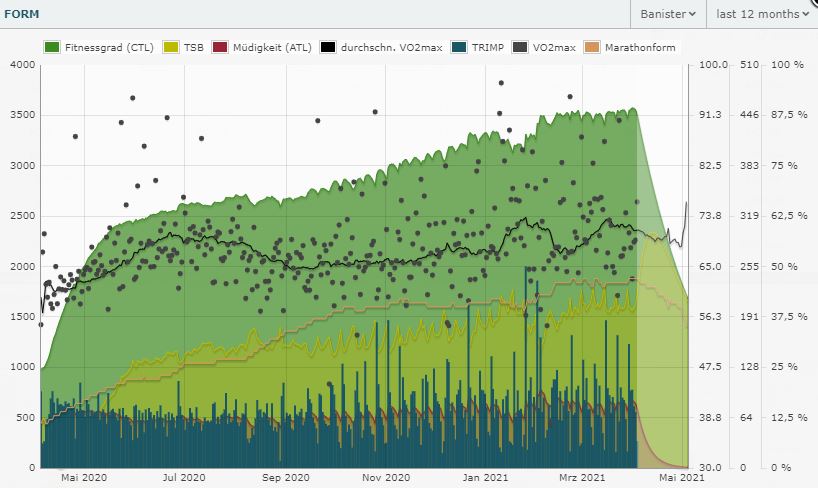Image resolution: width=818 pixels, height=488 pixels.
Task: Click the 4000 y-axis tick label
Action: pyautogui.click(x=22, y=65)
